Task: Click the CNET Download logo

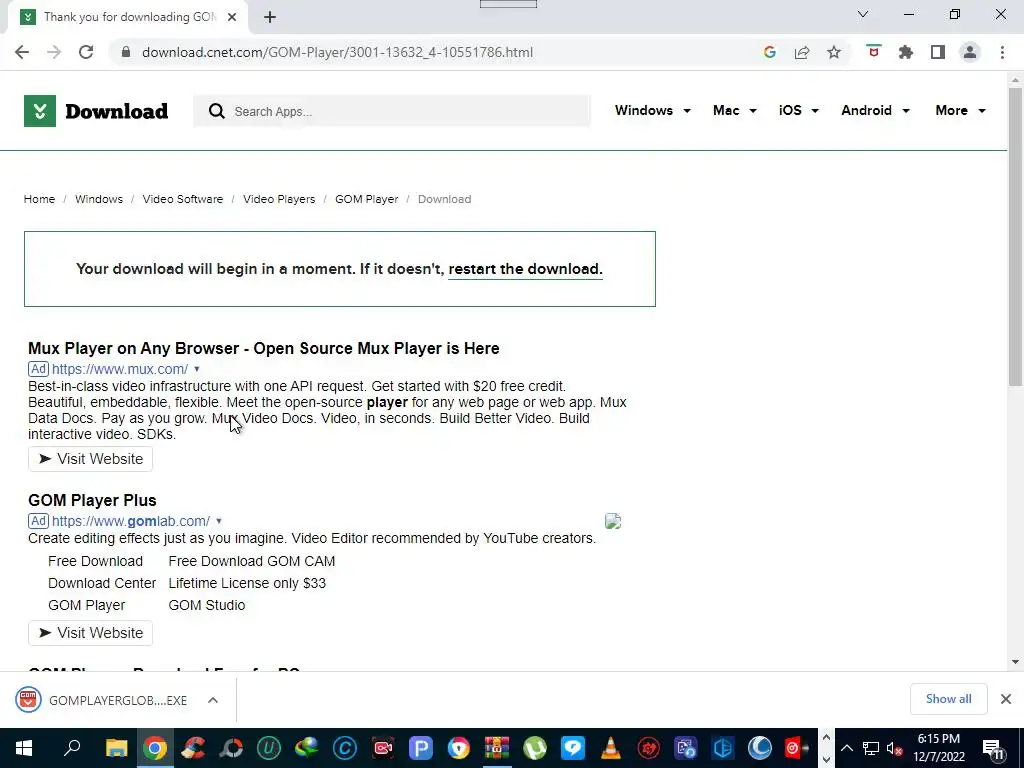Action: (96, 111)
